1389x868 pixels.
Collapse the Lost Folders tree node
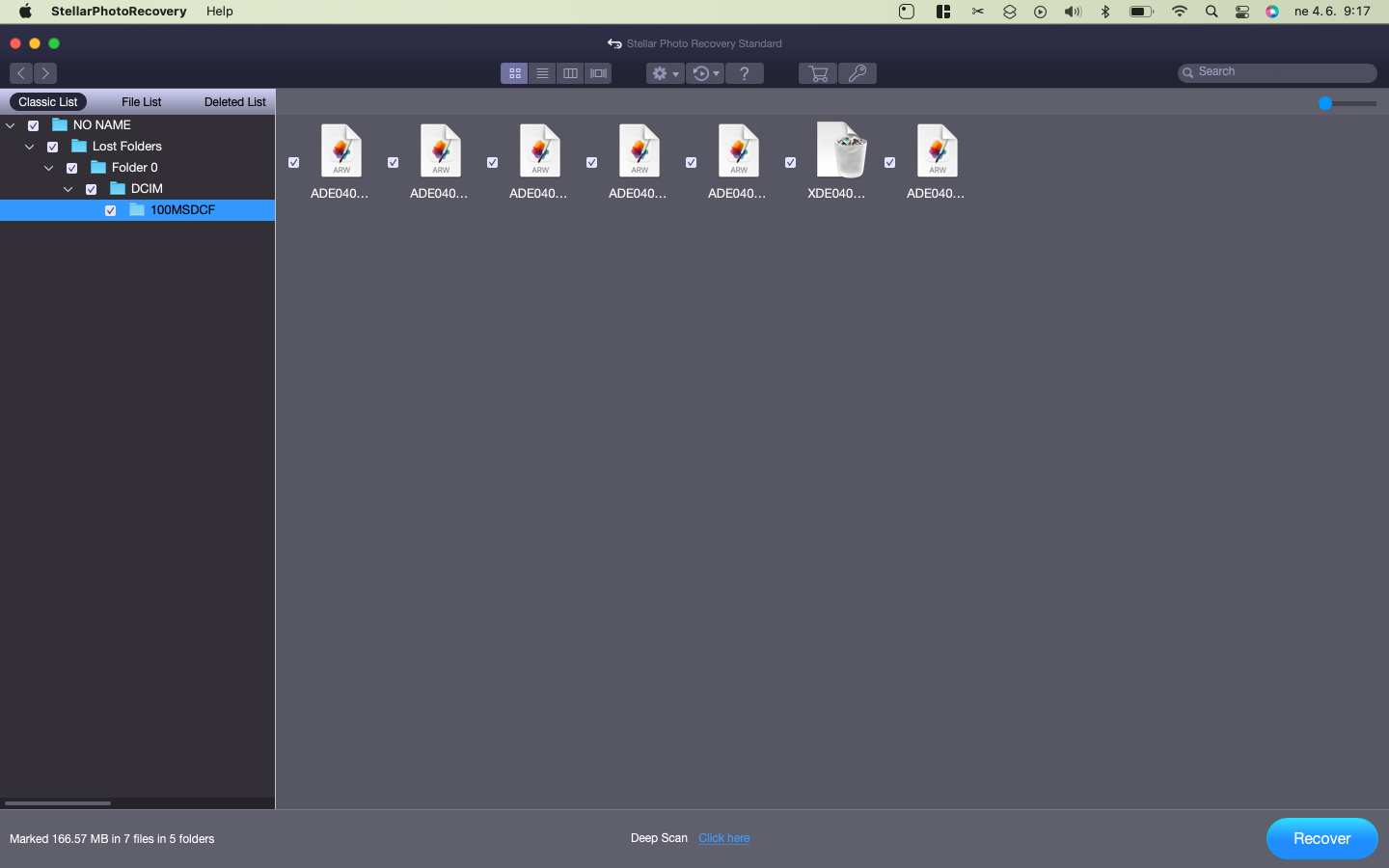coord(30,147)
